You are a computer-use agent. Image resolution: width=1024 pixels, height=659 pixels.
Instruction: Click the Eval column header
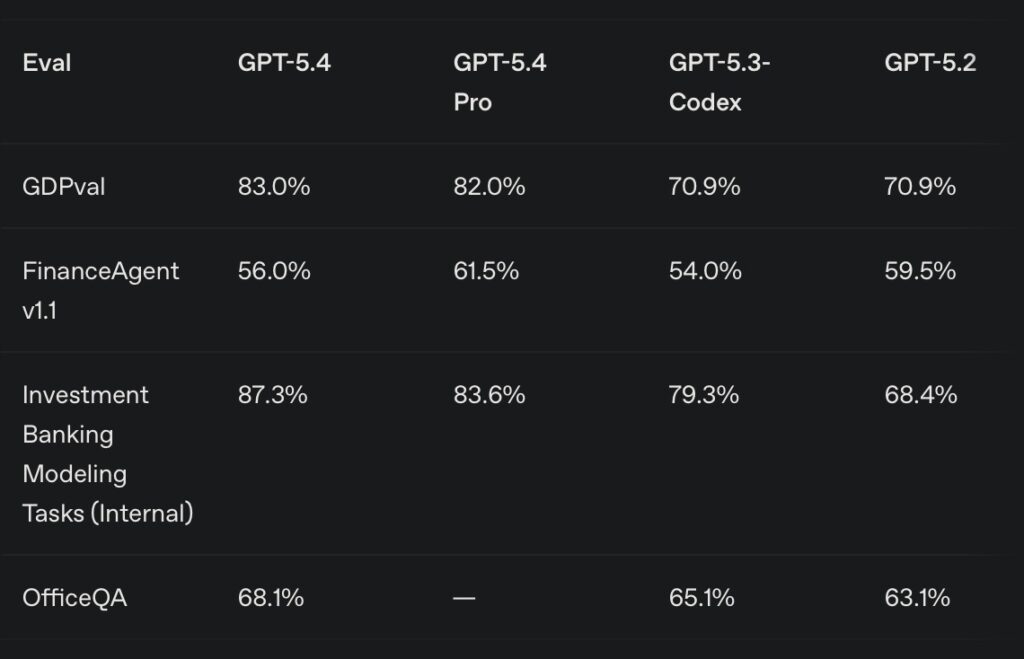(47, 63)
